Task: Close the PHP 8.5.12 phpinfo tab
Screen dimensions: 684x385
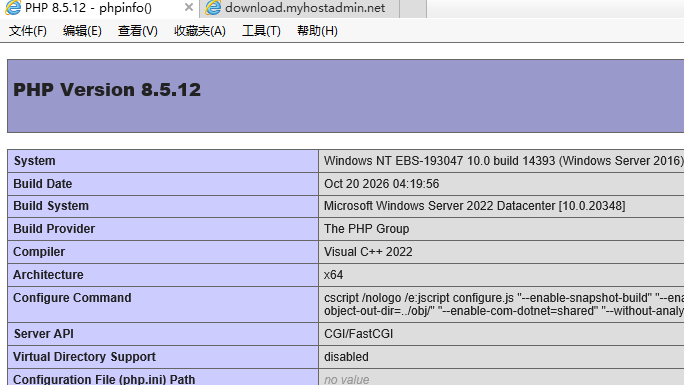Action: pos(188,7)
